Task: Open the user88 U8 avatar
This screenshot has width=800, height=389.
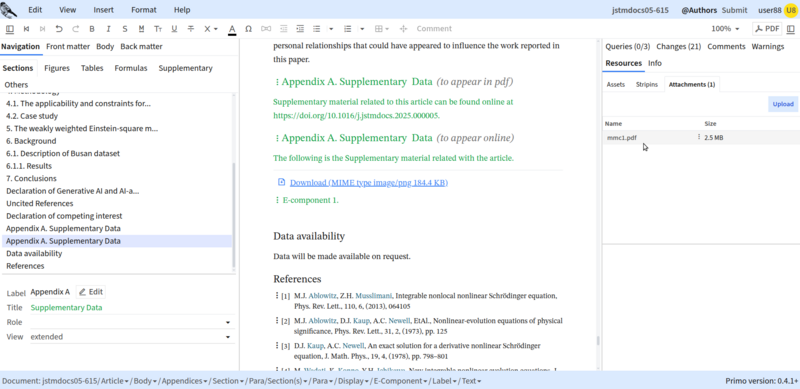Action: 791,10
